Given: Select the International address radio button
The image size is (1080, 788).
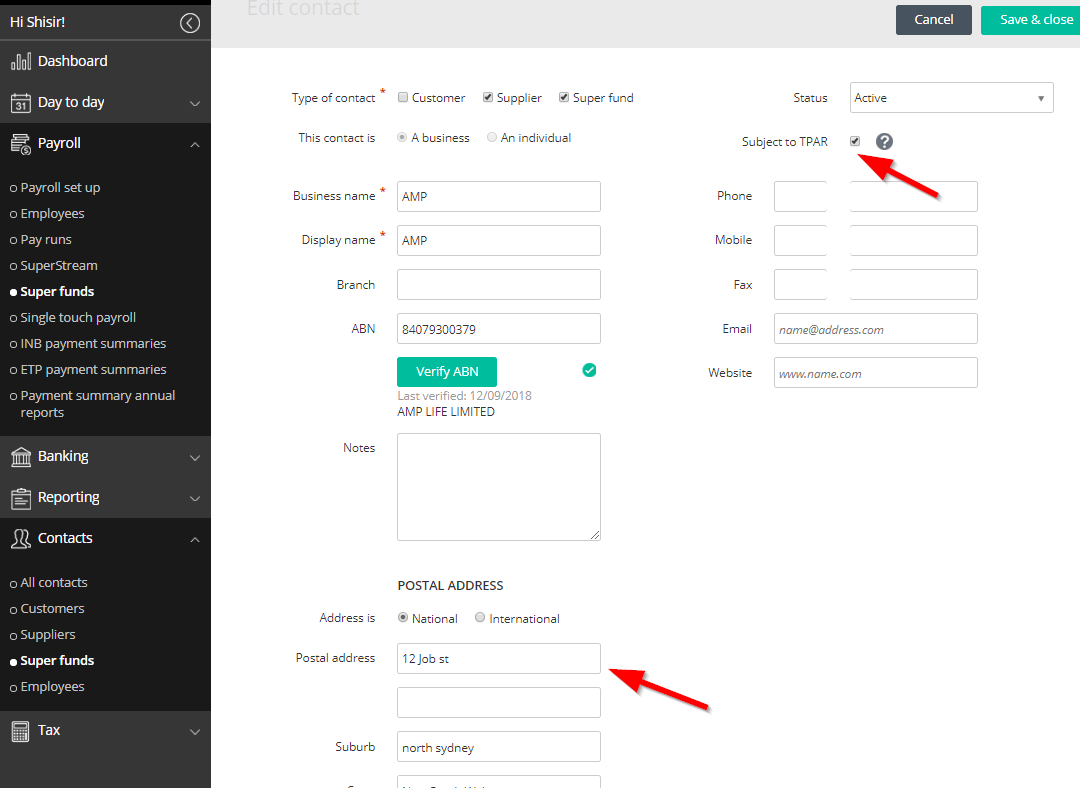Looking at the screenshot, I should [x=480, y=617].
